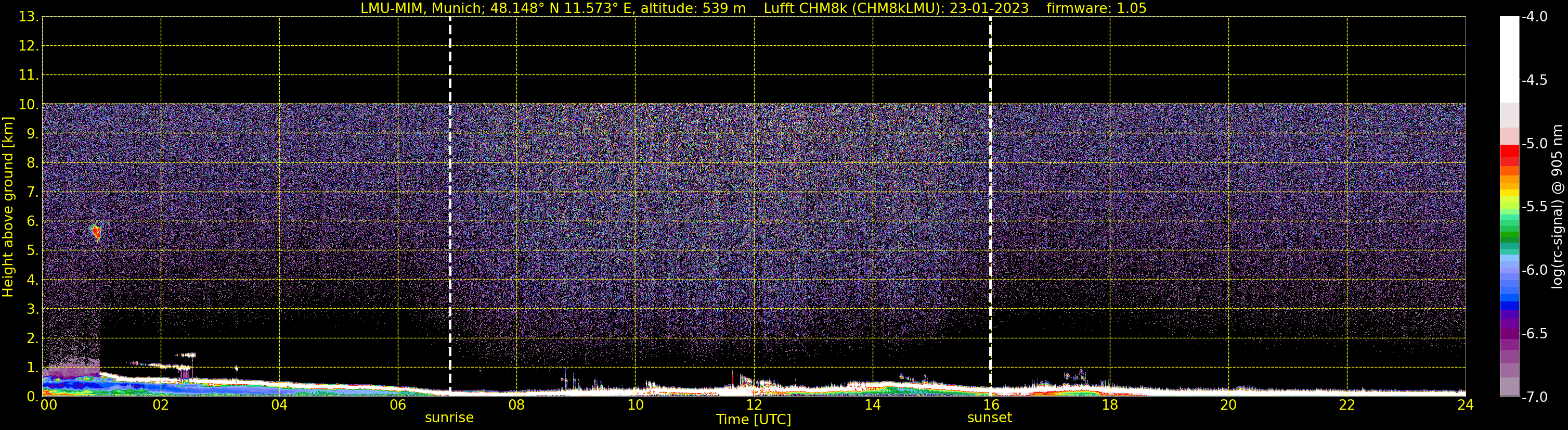This screenshot has height=430, width=1568.
Task: Click the '20' time axis tick label
Action: (x=1228, y=405)
